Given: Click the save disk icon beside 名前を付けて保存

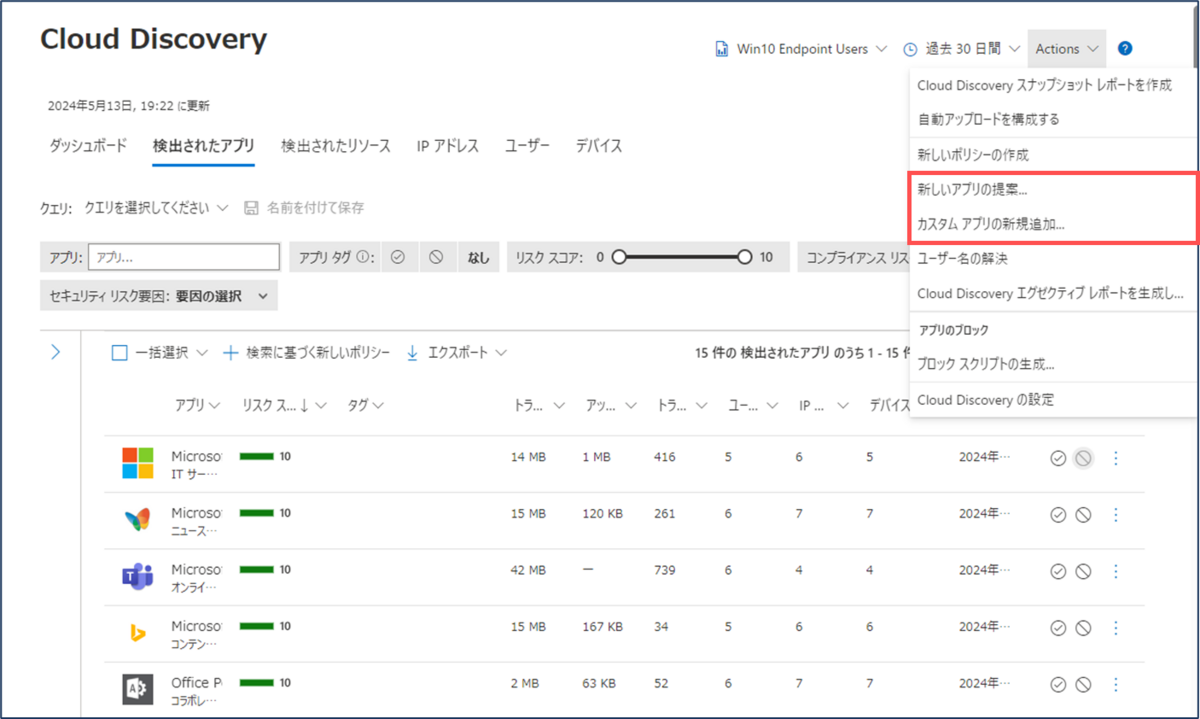Looking at the screenshot, I should coord(252,208).
